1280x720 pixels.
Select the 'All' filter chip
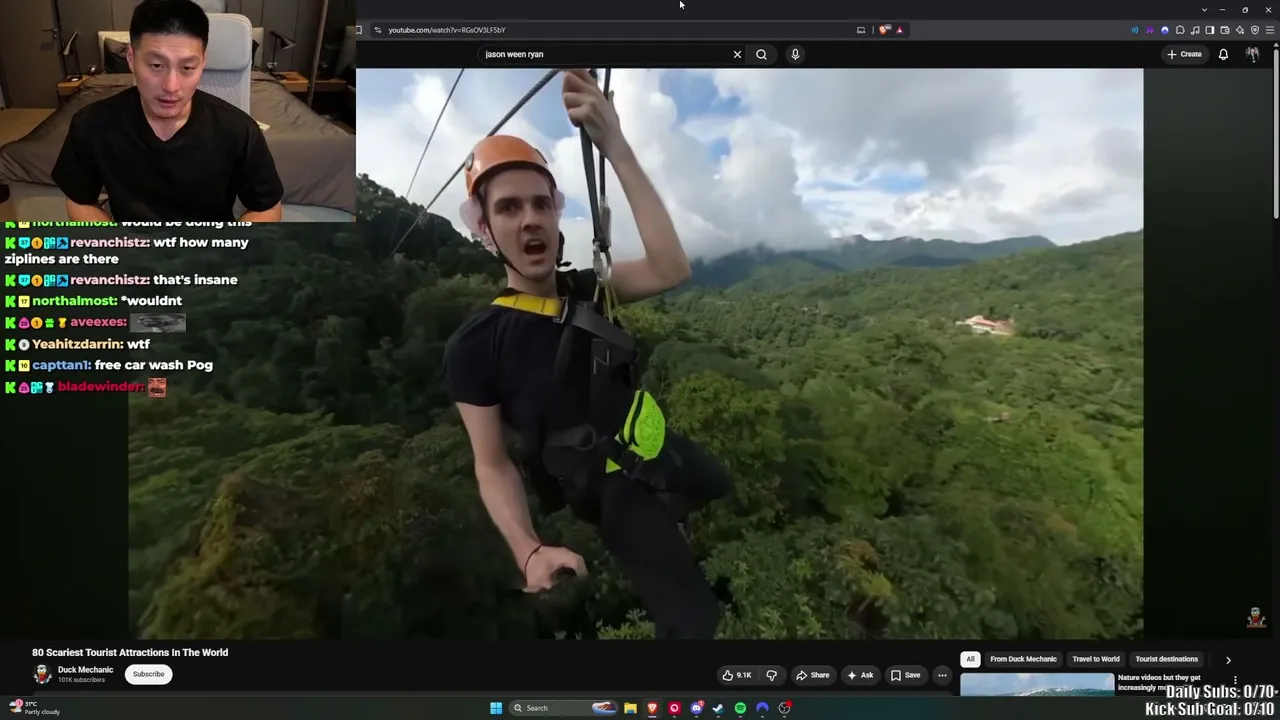(x=970, y=659)
